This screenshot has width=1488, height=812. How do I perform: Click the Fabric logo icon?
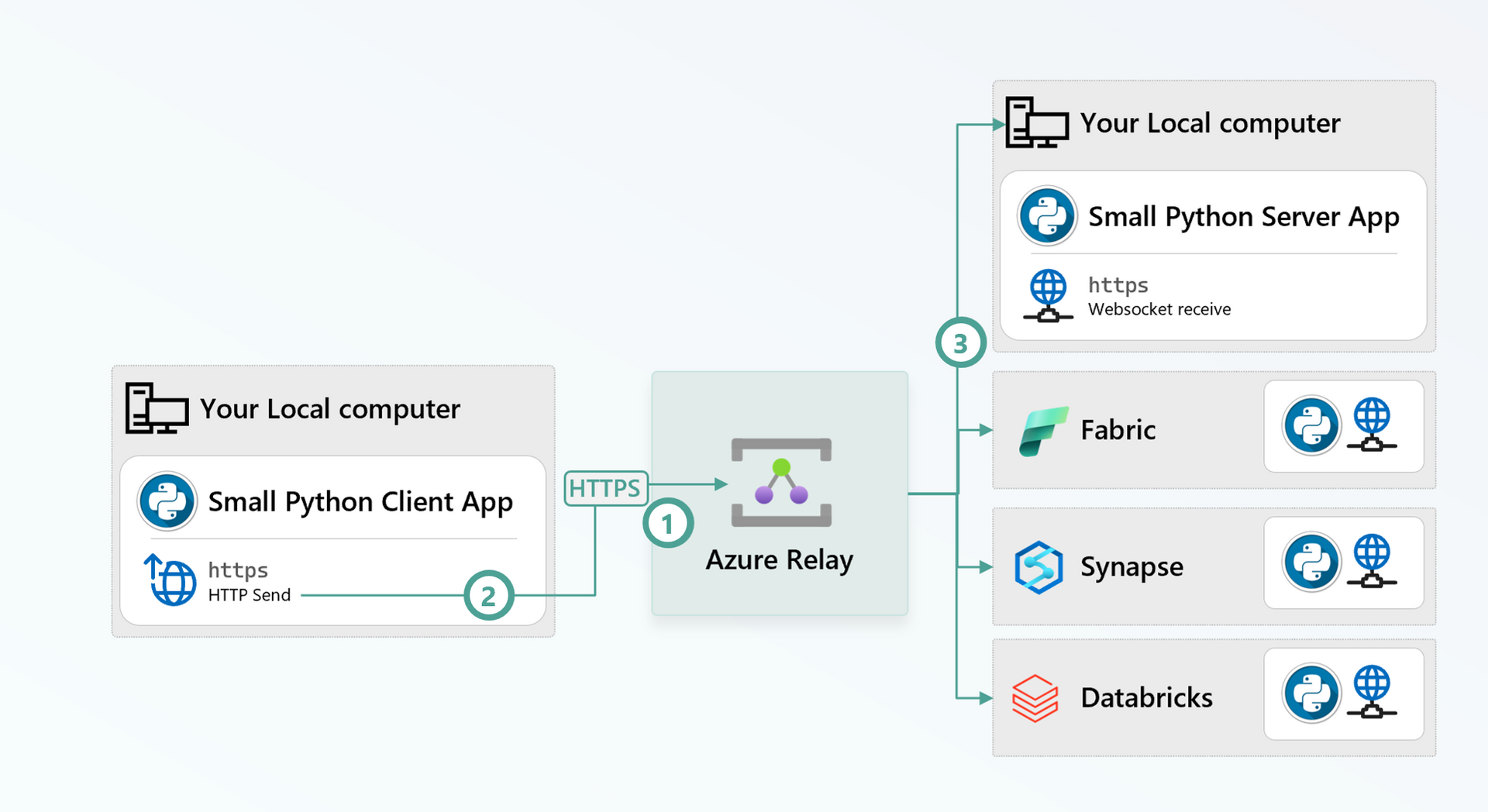click(x=1042, y=431)
